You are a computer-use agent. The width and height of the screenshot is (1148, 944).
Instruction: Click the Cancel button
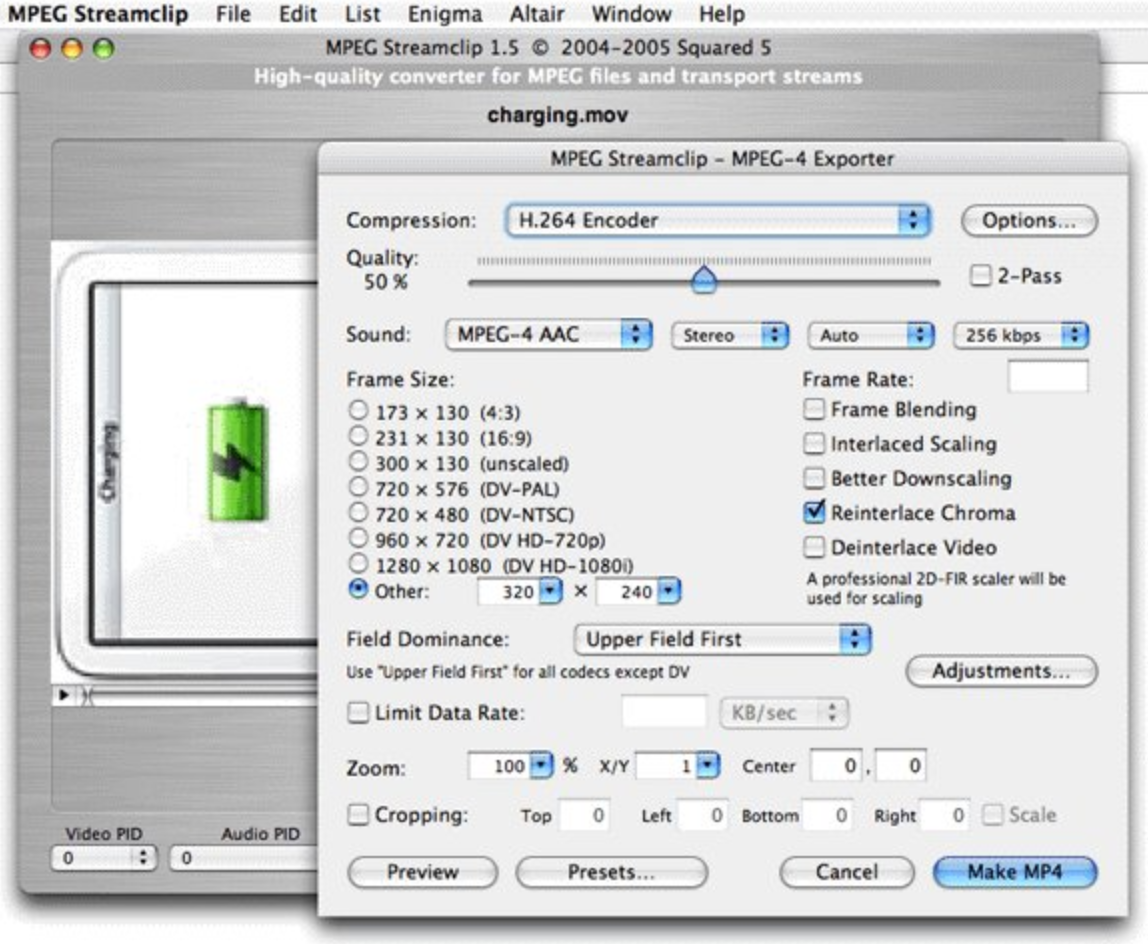pyautogui.click(x=847, y=872)
